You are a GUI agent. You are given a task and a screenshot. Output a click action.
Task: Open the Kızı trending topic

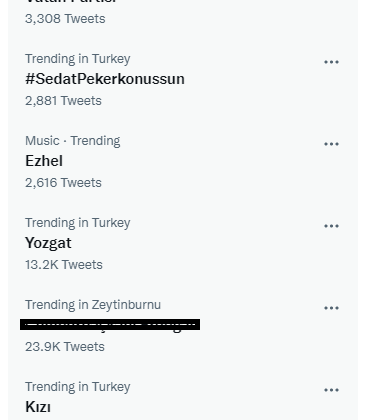coord(38,407)
